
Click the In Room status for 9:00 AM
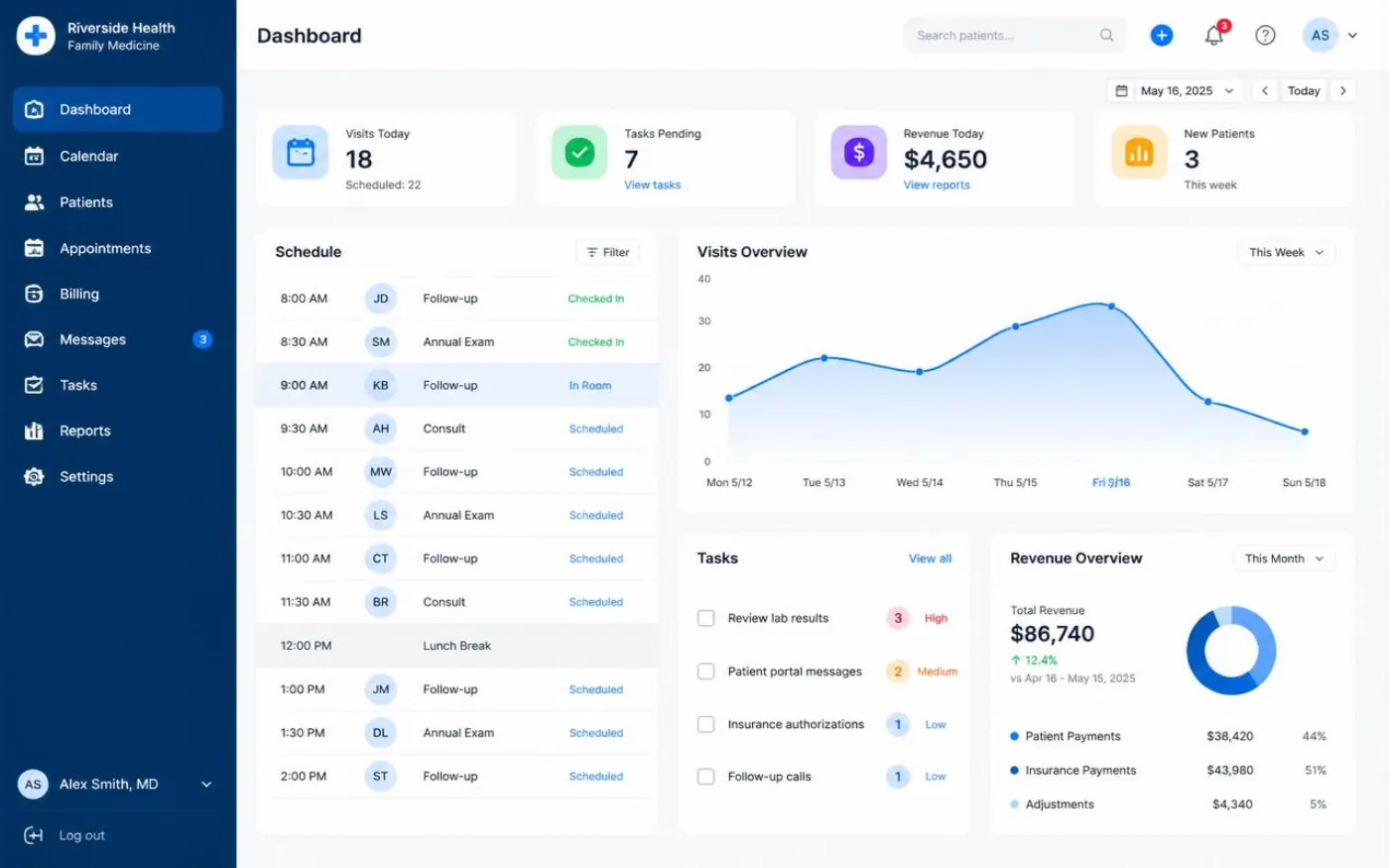[x=590, y=386]
